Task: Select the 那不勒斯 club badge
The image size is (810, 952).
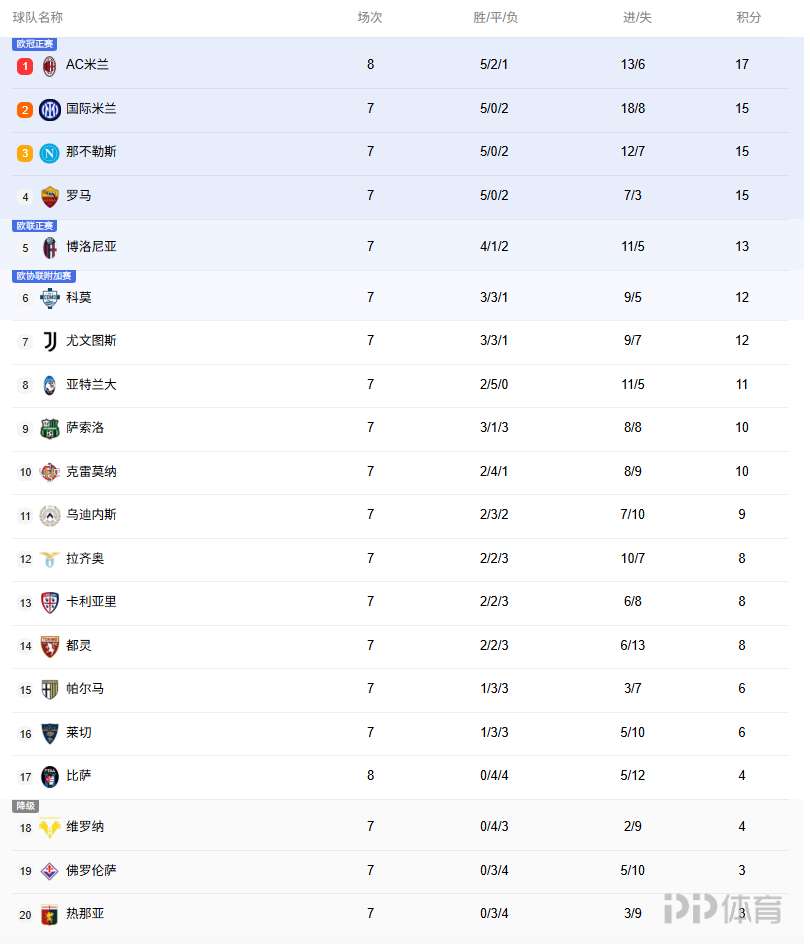Action: 50,153
